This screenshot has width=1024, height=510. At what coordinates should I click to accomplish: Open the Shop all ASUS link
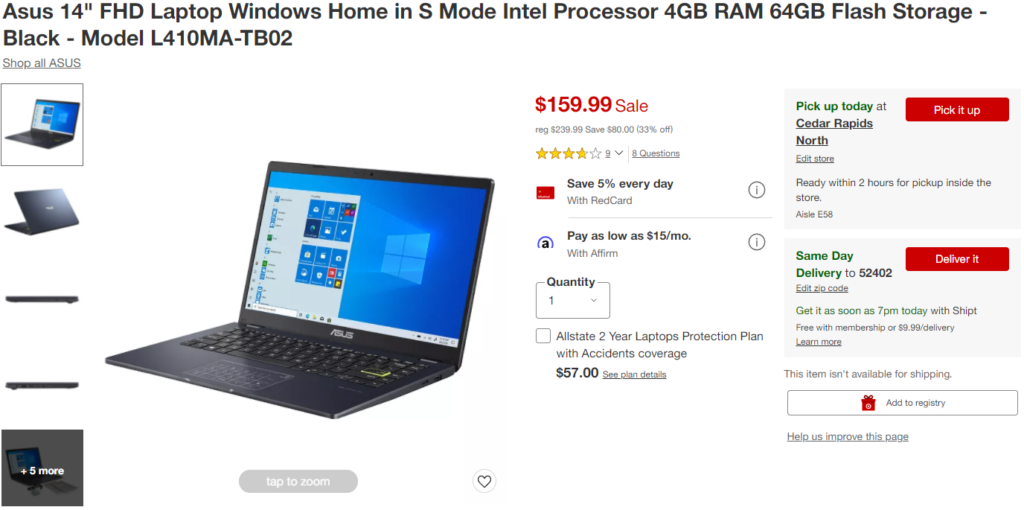42,63
